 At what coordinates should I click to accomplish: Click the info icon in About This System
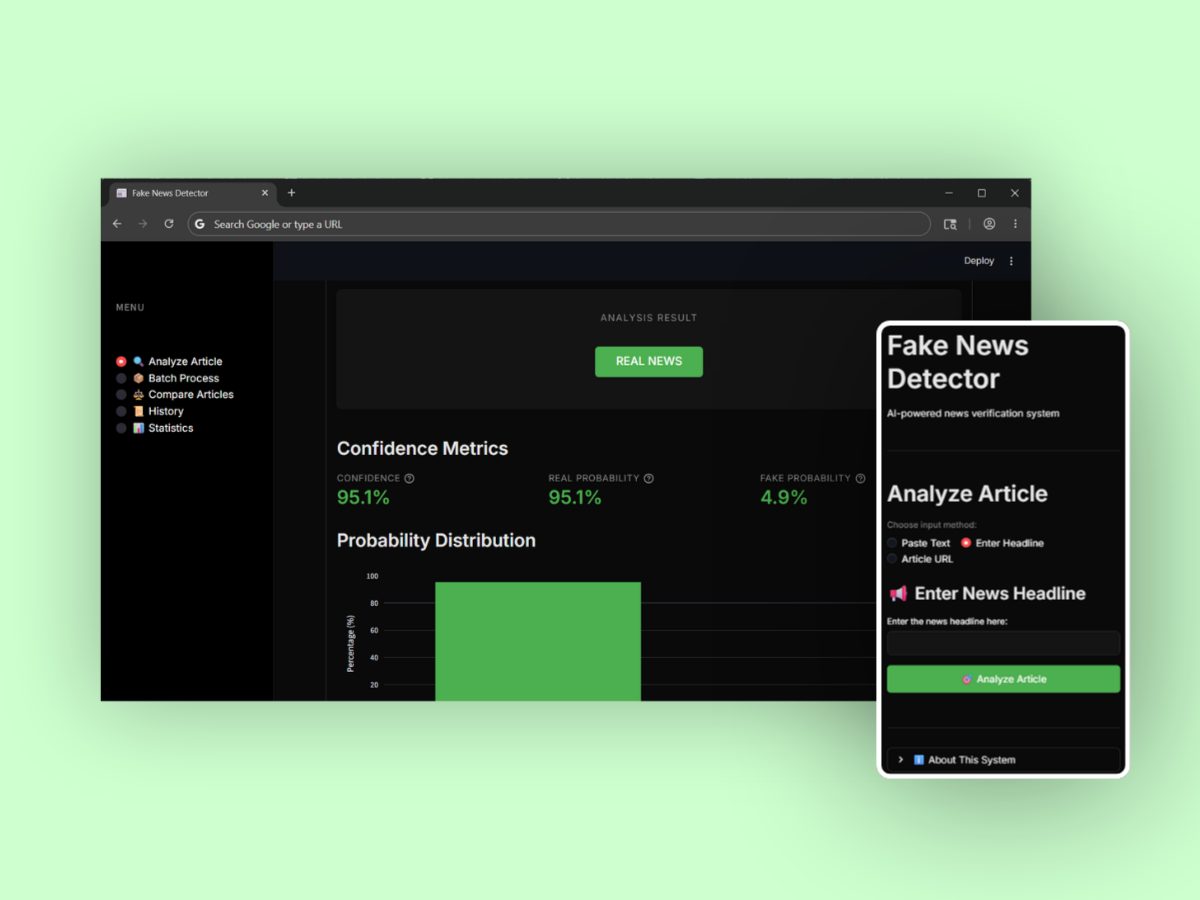click(919, 760)
